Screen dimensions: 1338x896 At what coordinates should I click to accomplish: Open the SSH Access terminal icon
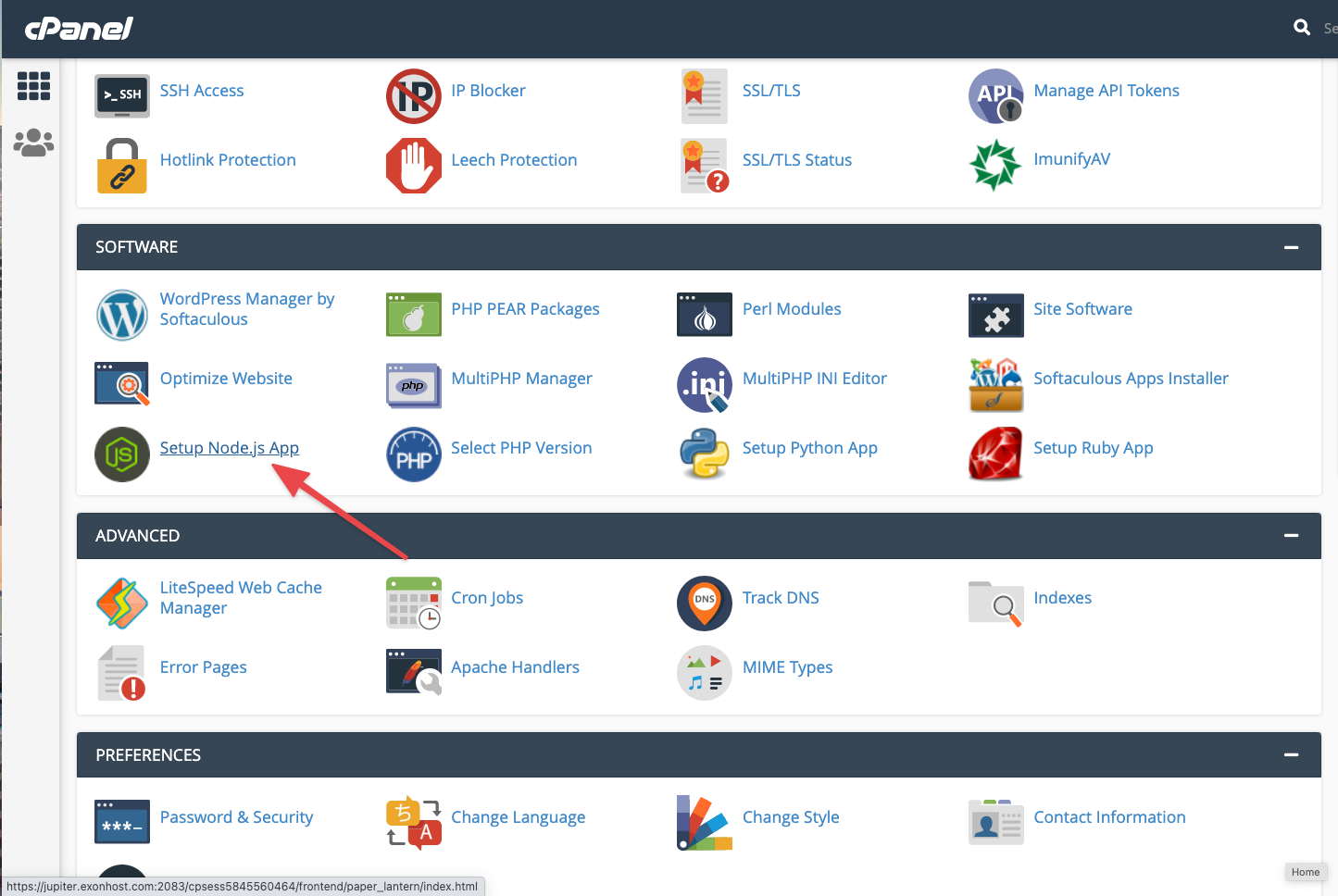(x=122, y=94)
